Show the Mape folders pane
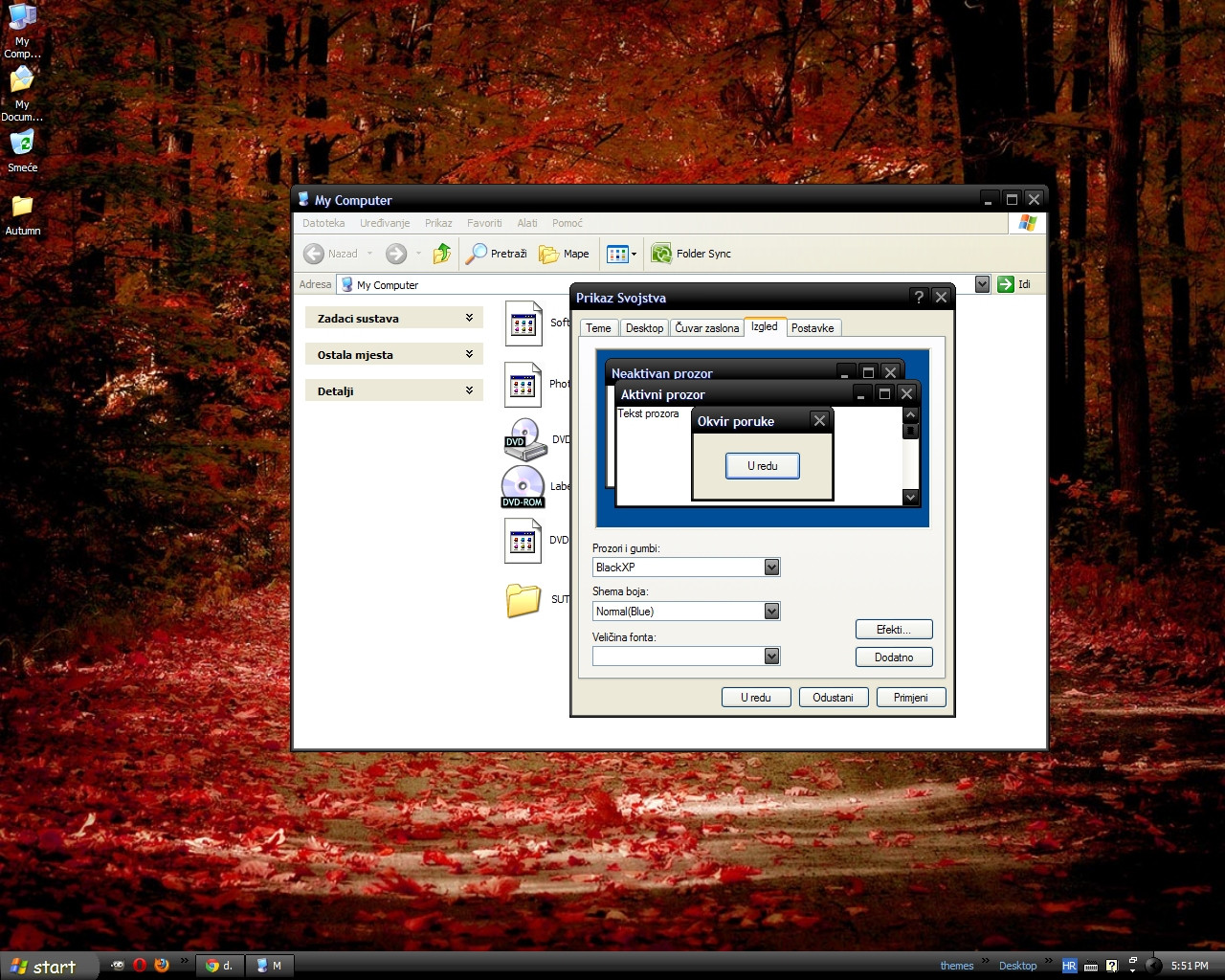 (565, 254)
